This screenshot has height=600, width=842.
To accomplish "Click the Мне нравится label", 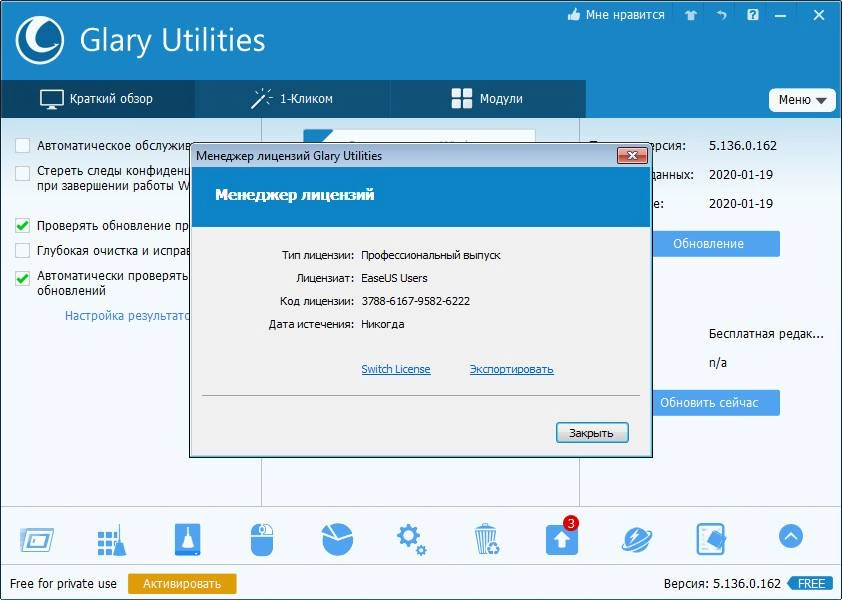I will 625,15.
